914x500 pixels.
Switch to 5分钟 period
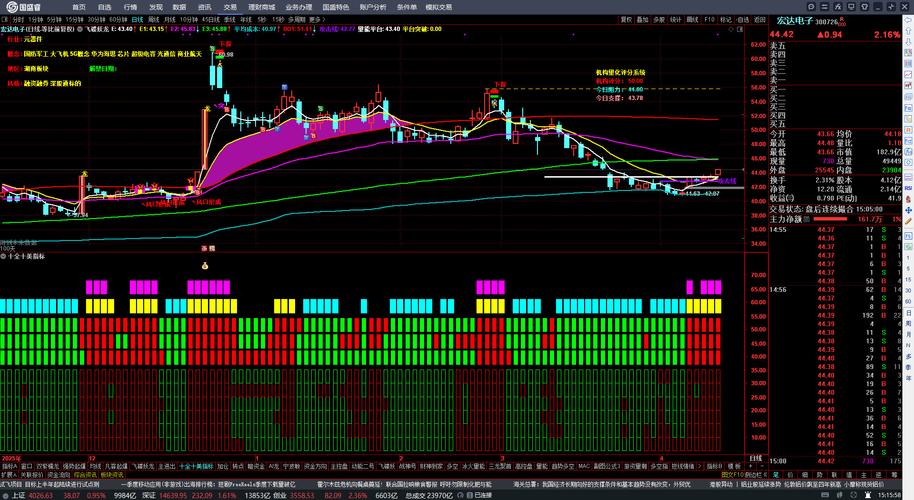54,19
